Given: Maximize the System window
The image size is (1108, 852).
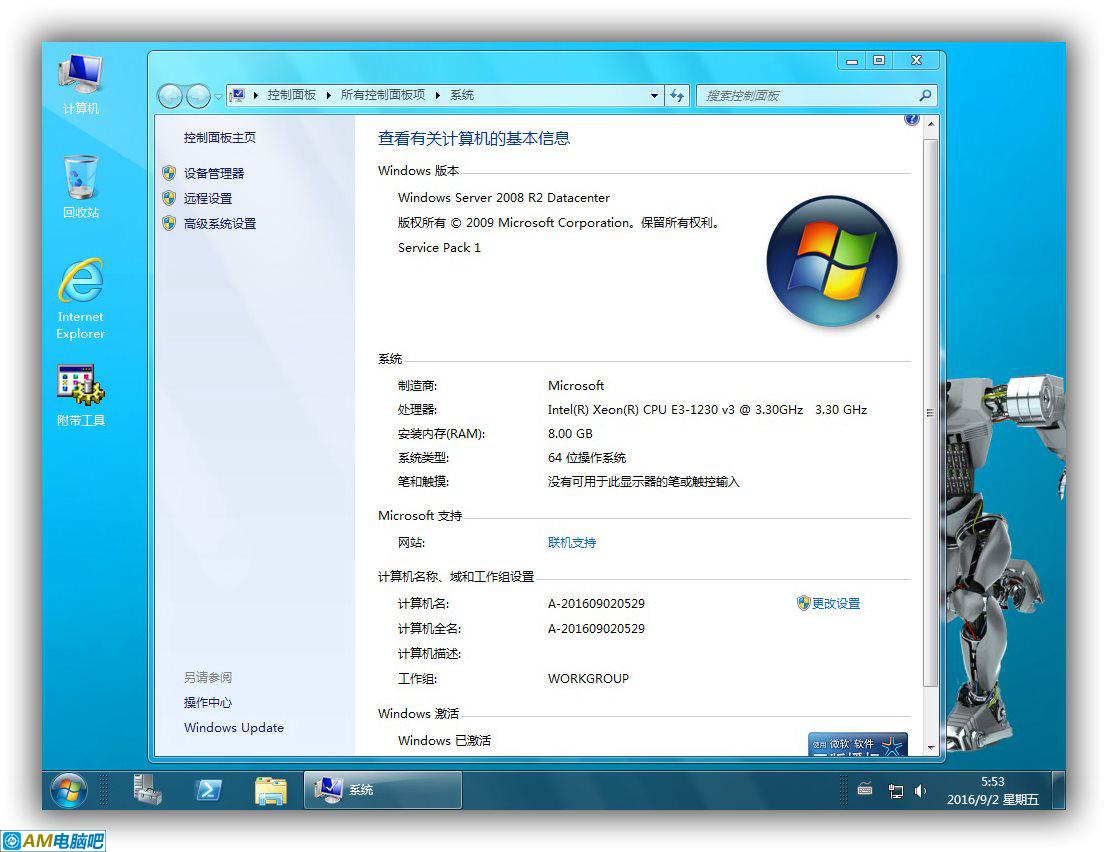Looking at the screenshot, I should (x=879, y=61).
